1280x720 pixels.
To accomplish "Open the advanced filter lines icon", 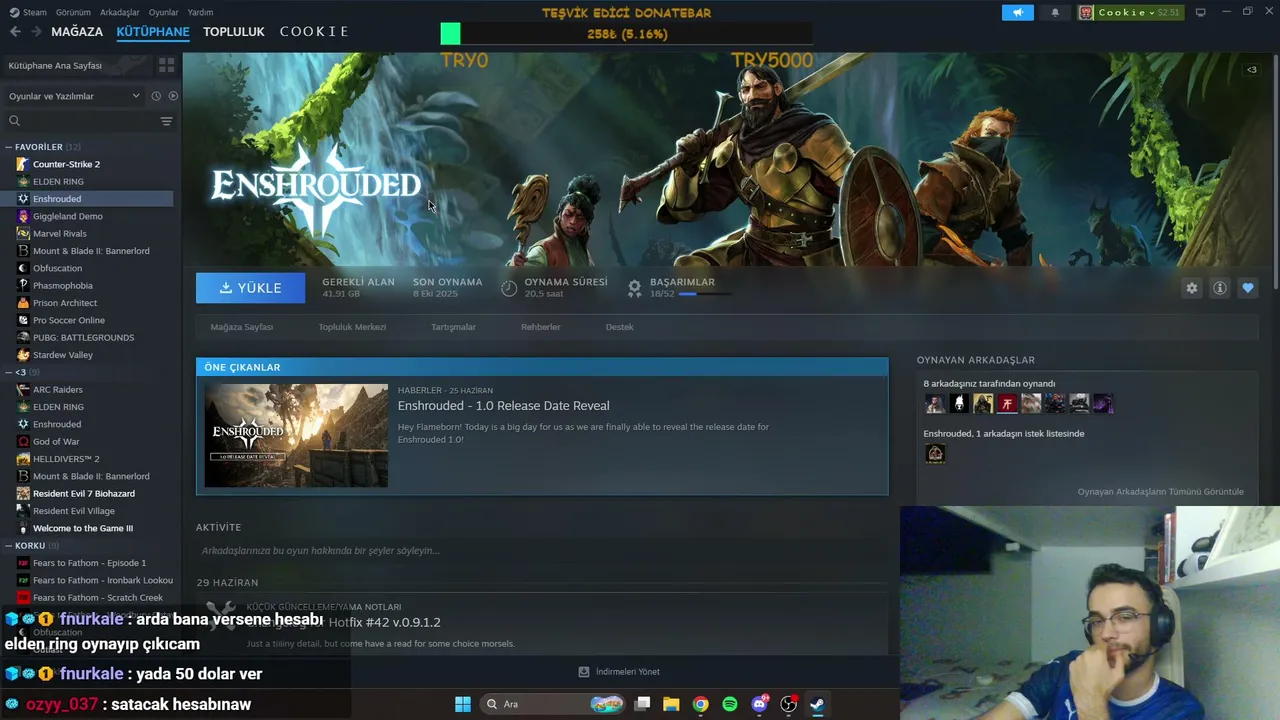I will [x=166, y=121].
